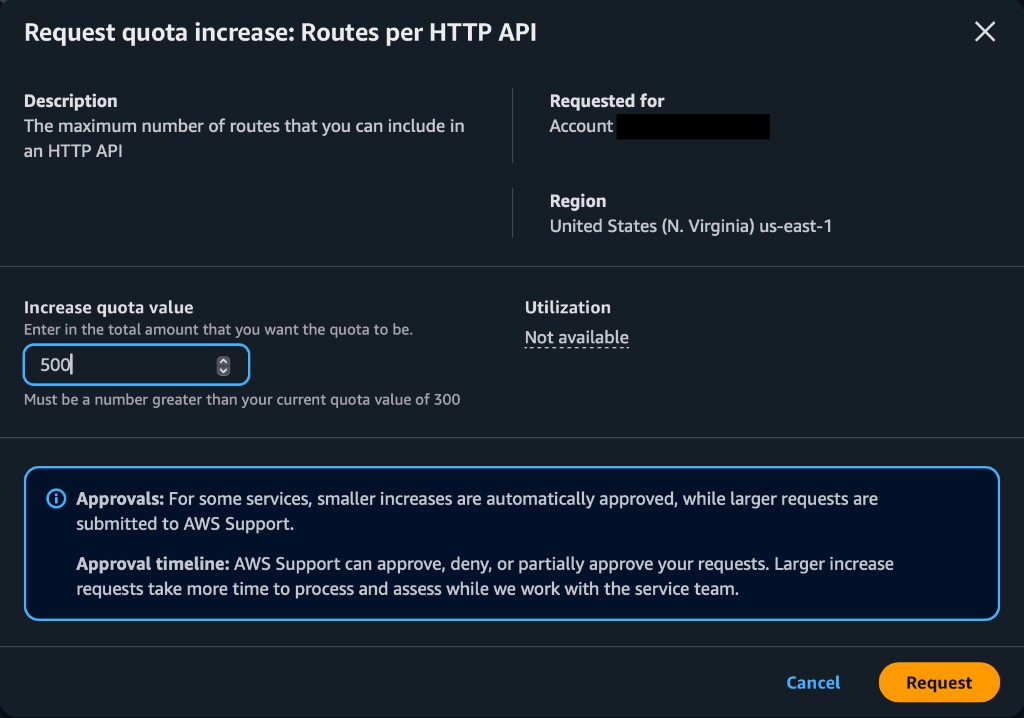Click the info icon beside Approvals
Viewport: 1024px width, 718px height.
[x=56, y=499]
